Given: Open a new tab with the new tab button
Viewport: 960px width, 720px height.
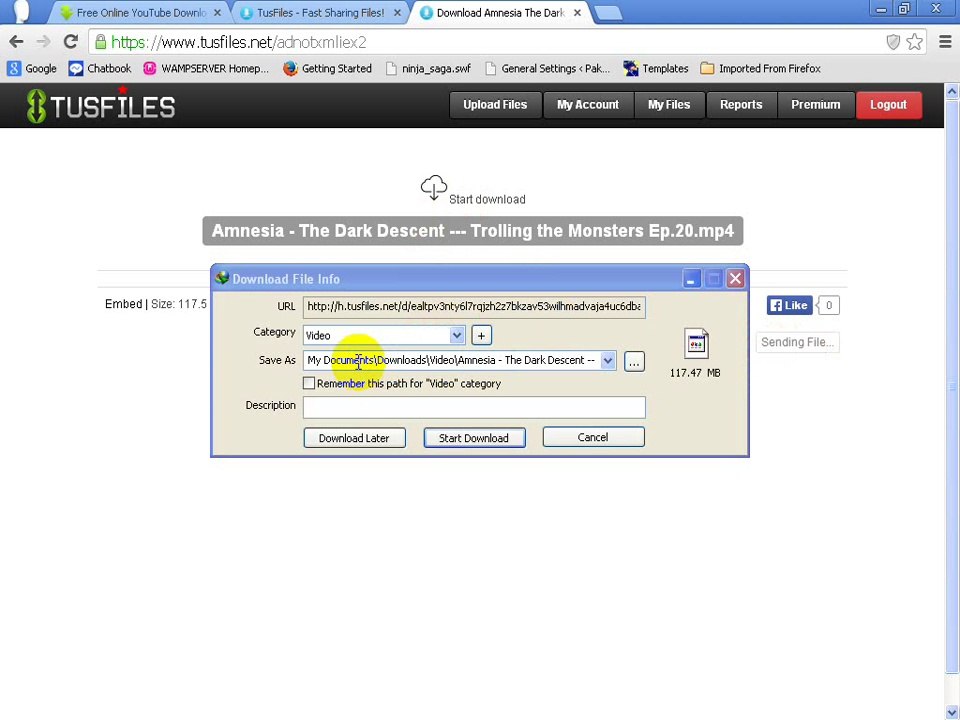Looking at the screenshot, I should point(608,13).
